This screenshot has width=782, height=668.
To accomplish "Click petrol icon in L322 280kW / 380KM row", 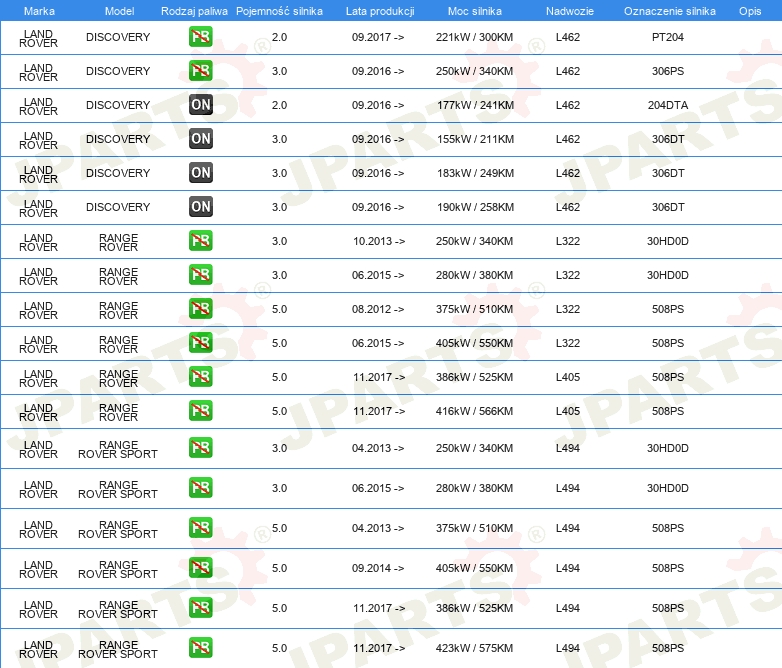I will coord(200,274).
